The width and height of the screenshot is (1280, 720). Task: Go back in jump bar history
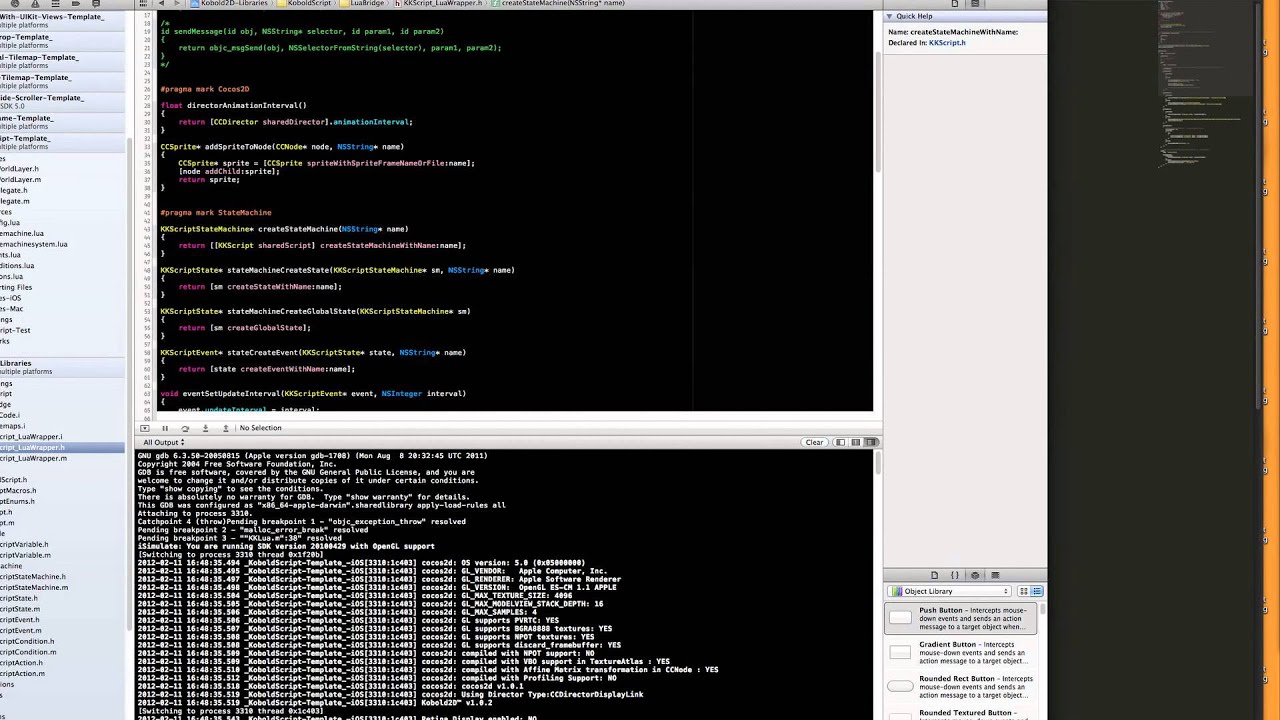[161, 4]
